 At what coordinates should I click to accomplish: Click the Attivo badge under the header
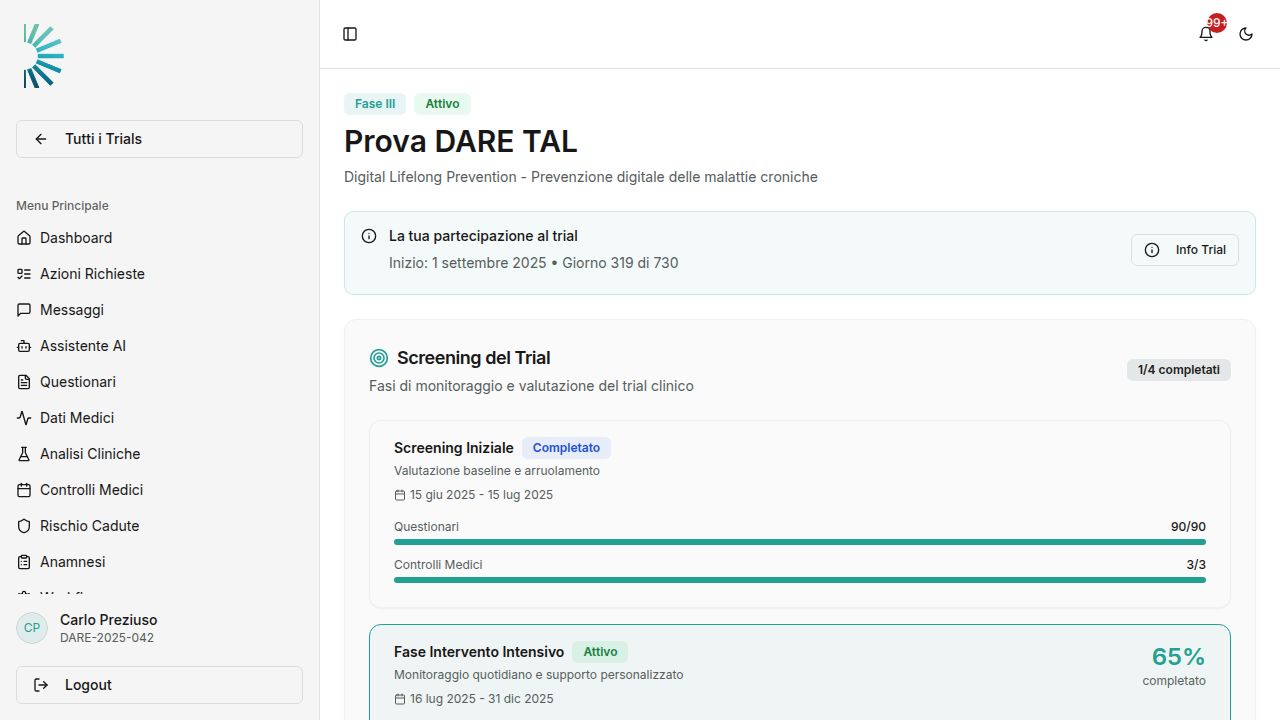442,104
